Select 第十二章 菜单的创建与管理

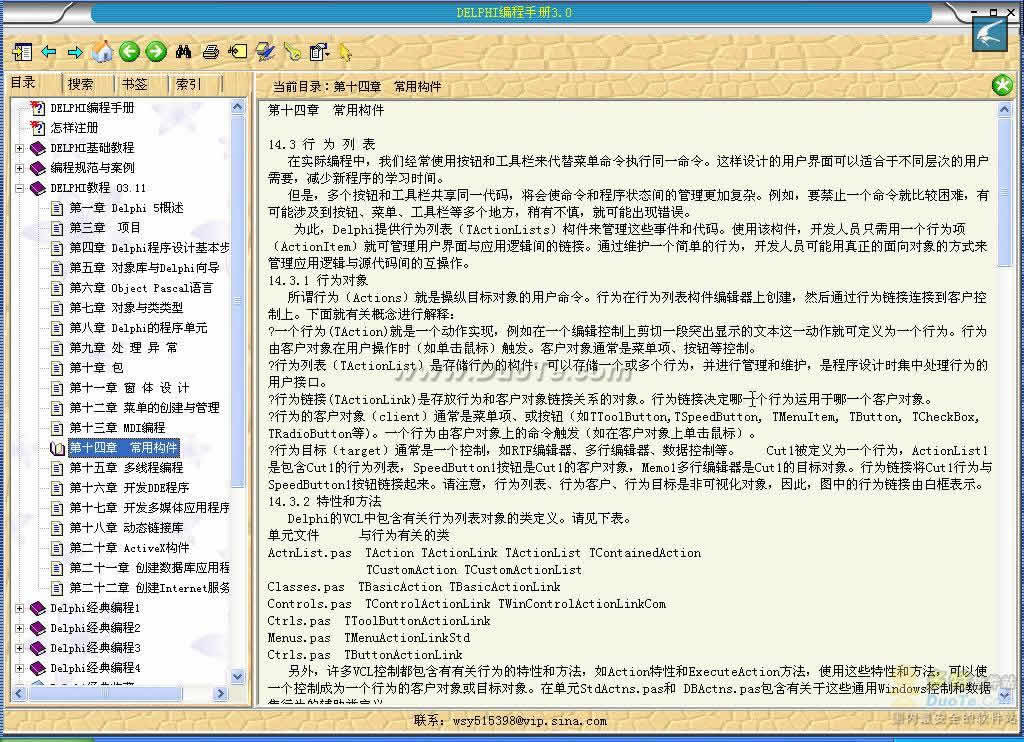point(144,408)
